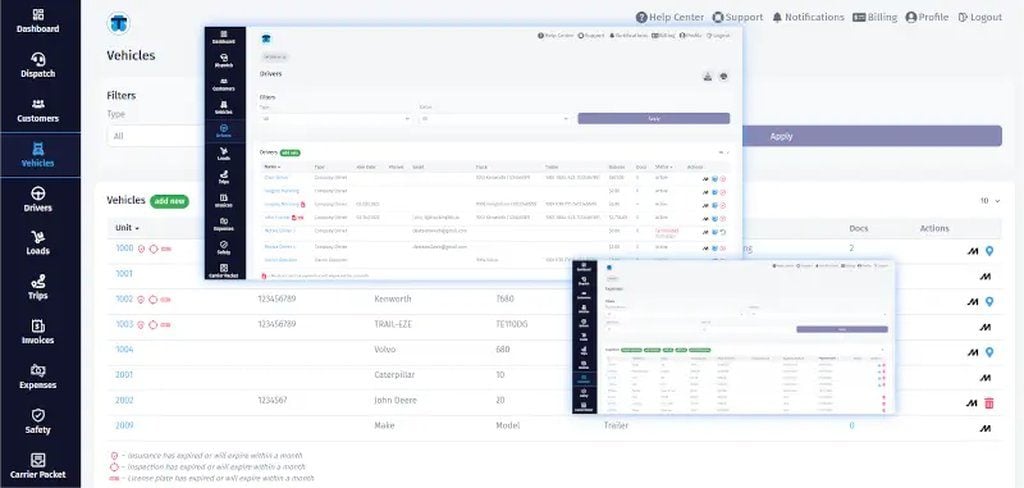Open Status dropdown in the Drivers window
Image resolution: width=1024 pixels, height=488 pixels.
(x=495, y=119)
